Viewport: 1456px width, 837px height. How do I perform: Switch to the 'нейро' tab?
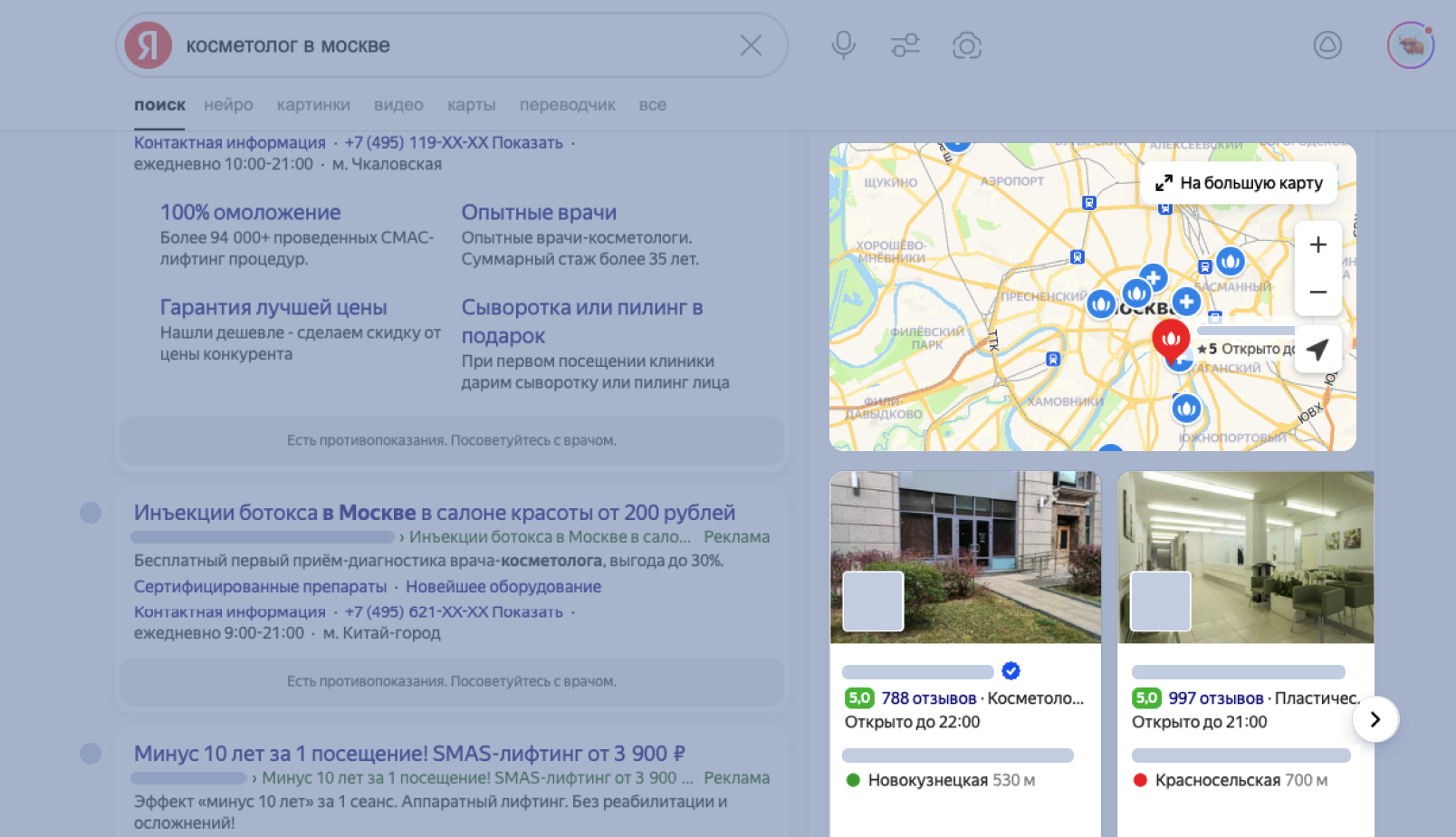tap(228, 105)
